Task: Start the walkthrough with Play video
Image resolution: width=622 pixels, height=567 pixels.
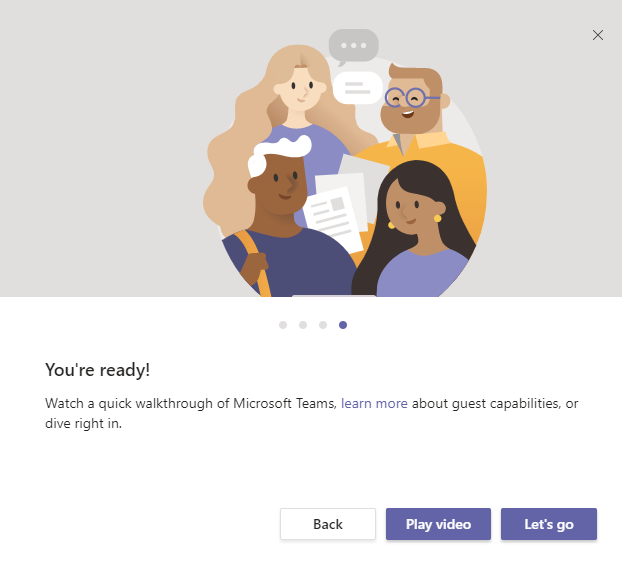Action: [x=438, y=524]
